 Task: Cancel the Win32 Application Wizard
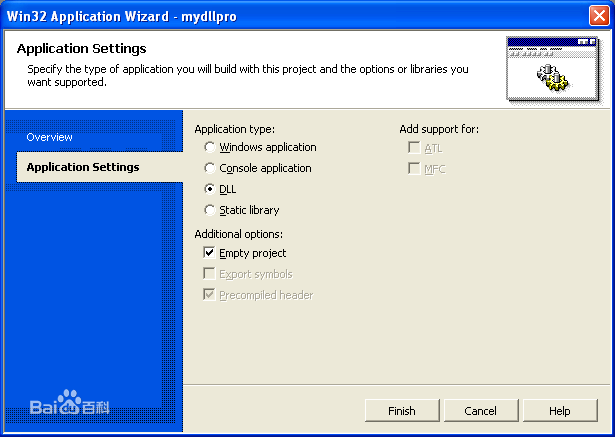[x=481, y=411]
